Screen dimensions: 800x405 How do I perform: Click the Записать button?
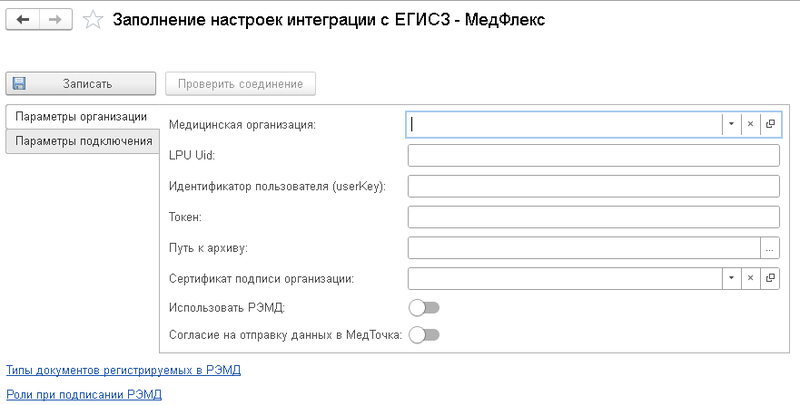pos(81,84)
